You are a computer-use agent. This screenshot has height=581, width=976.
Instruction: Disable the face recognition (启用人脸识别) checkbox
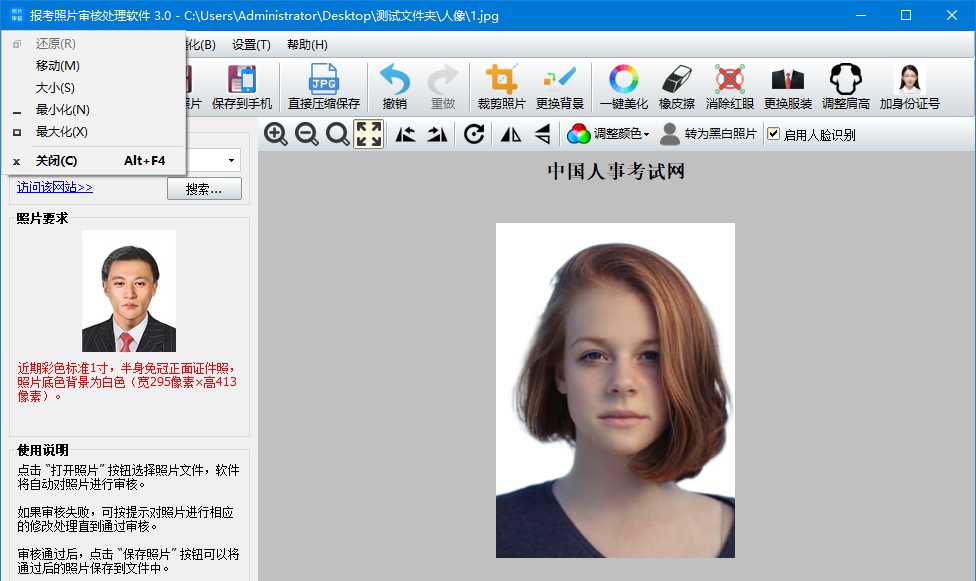click(x=773, y=134)
